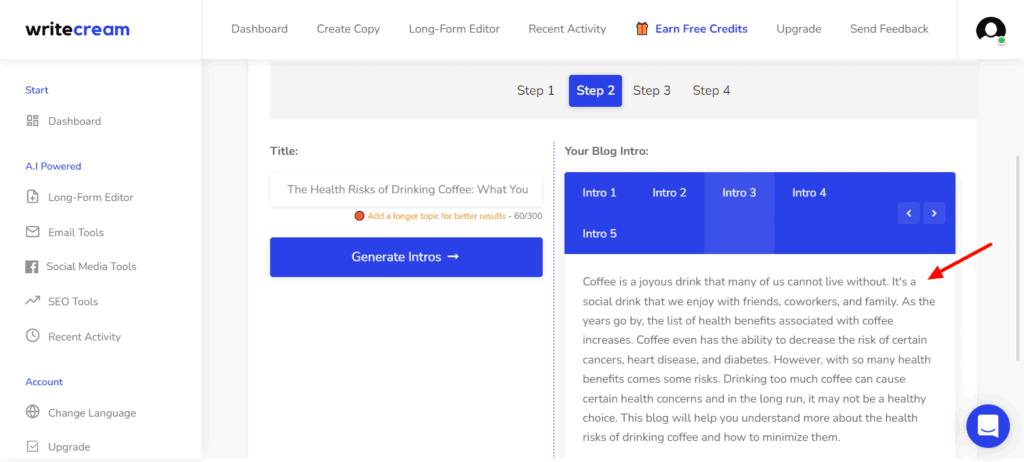
Task: Click the Upgrade checkbox icon in sidebar
Action: 32,447
